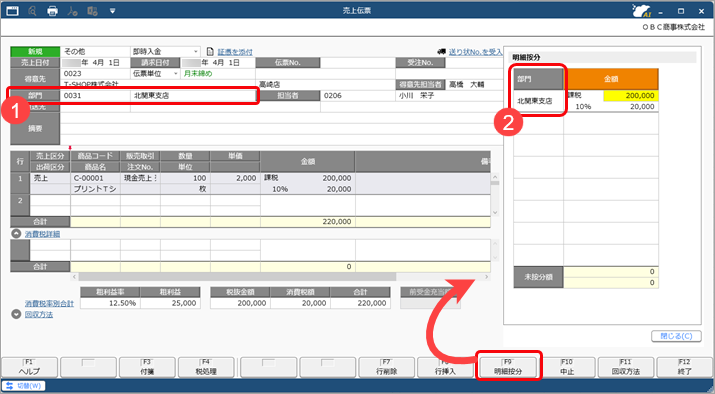
Task: Click the 請求日付 date field
Action: (218, 62)
